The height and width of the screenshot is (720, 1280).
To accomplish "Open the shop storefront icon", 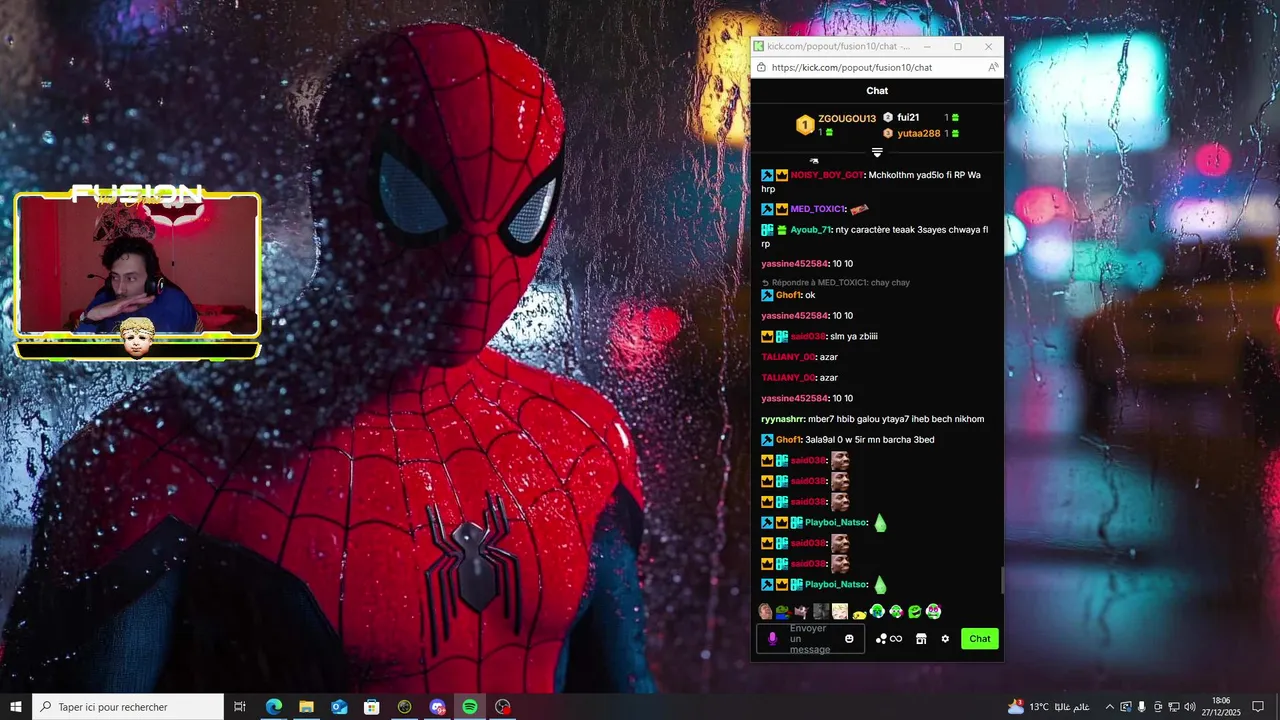I will click(x=921, y=639).
